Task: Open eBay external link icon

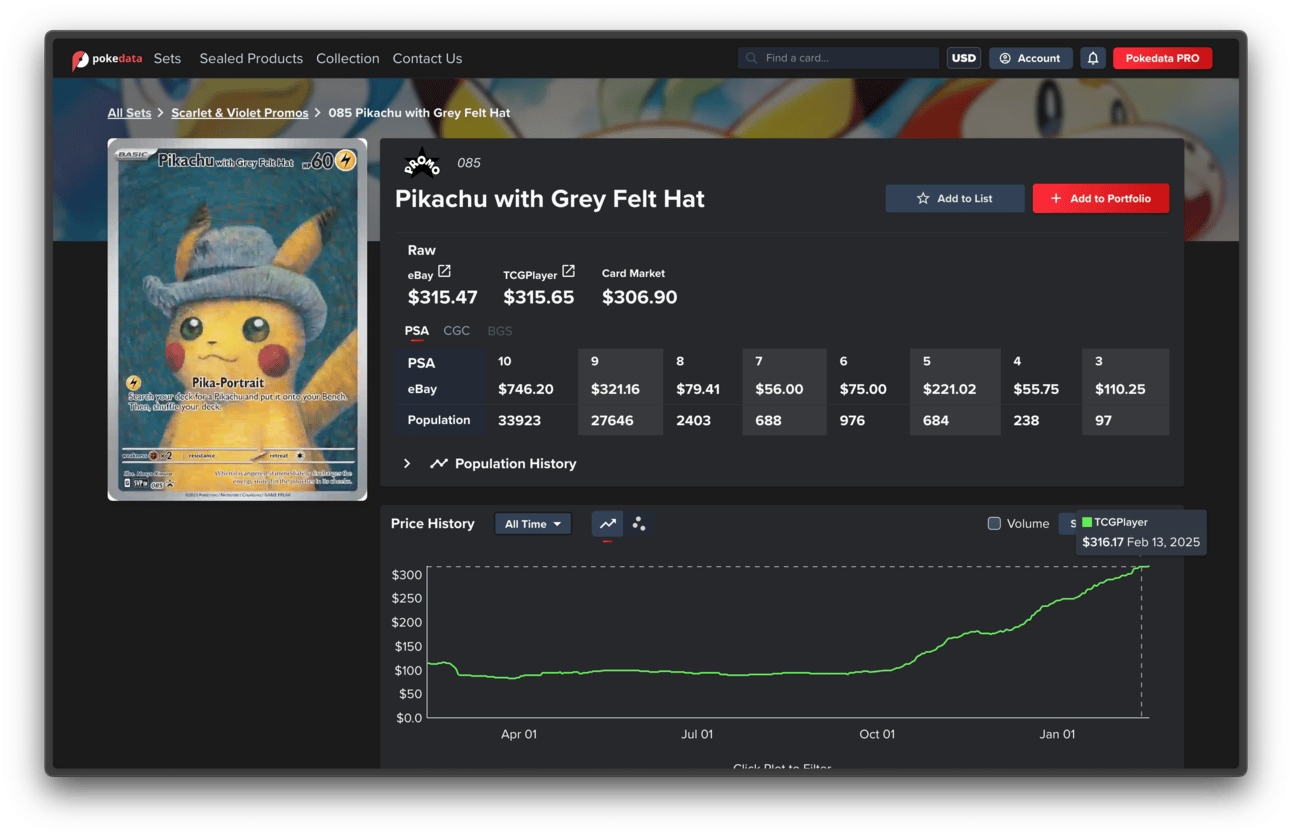Action: click(x=444, y=271)
